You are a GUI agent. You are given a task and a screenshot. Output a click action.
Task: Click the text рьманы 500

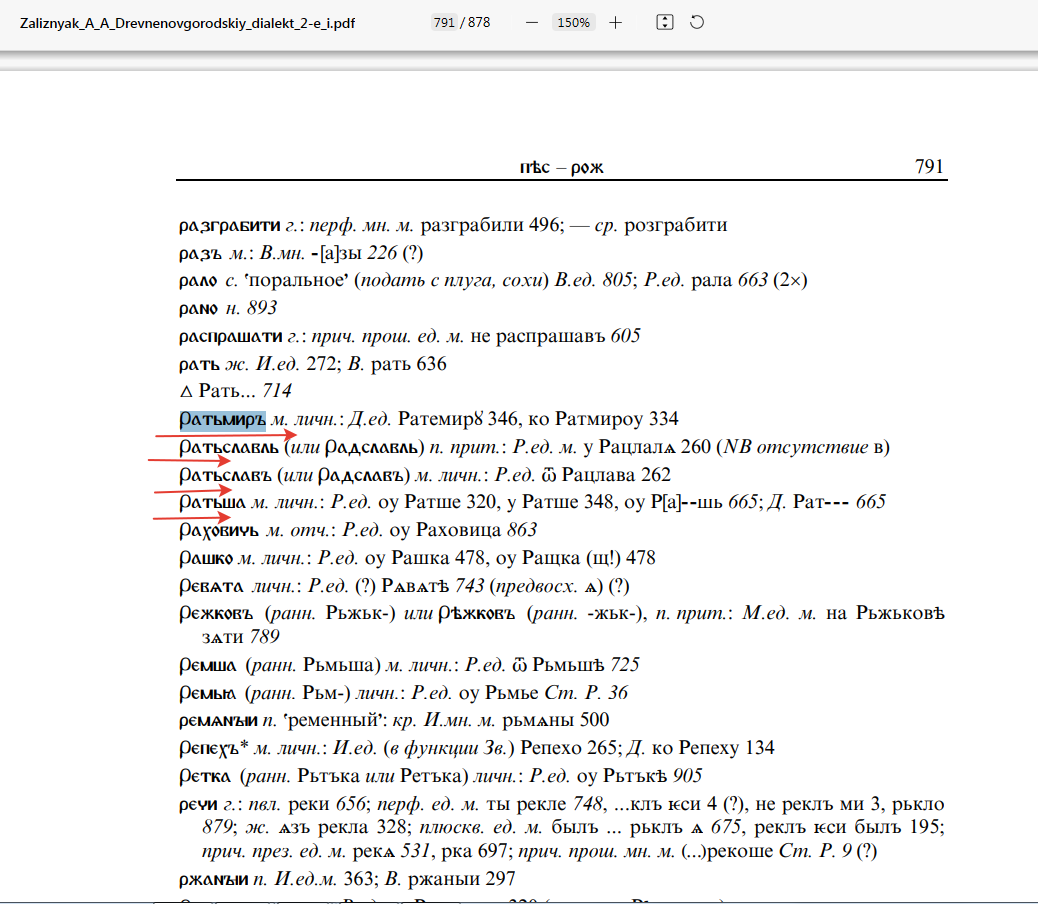point(556,721)
